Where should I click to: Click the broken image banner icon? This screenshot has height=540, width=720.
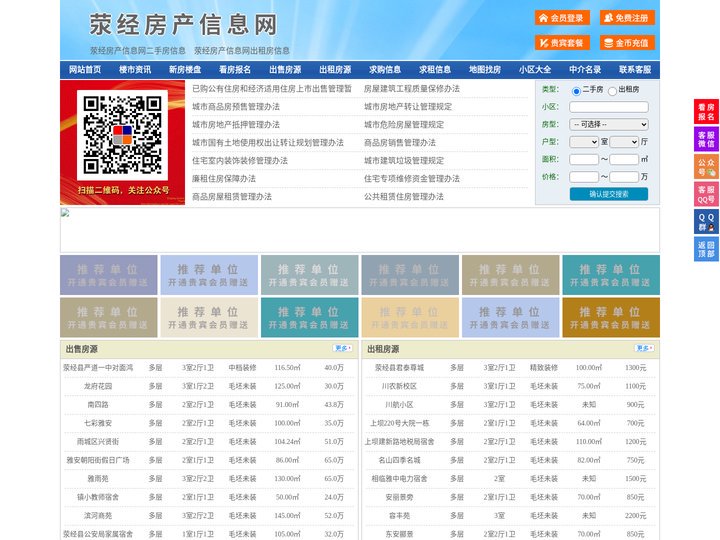[x=65, y=213]
